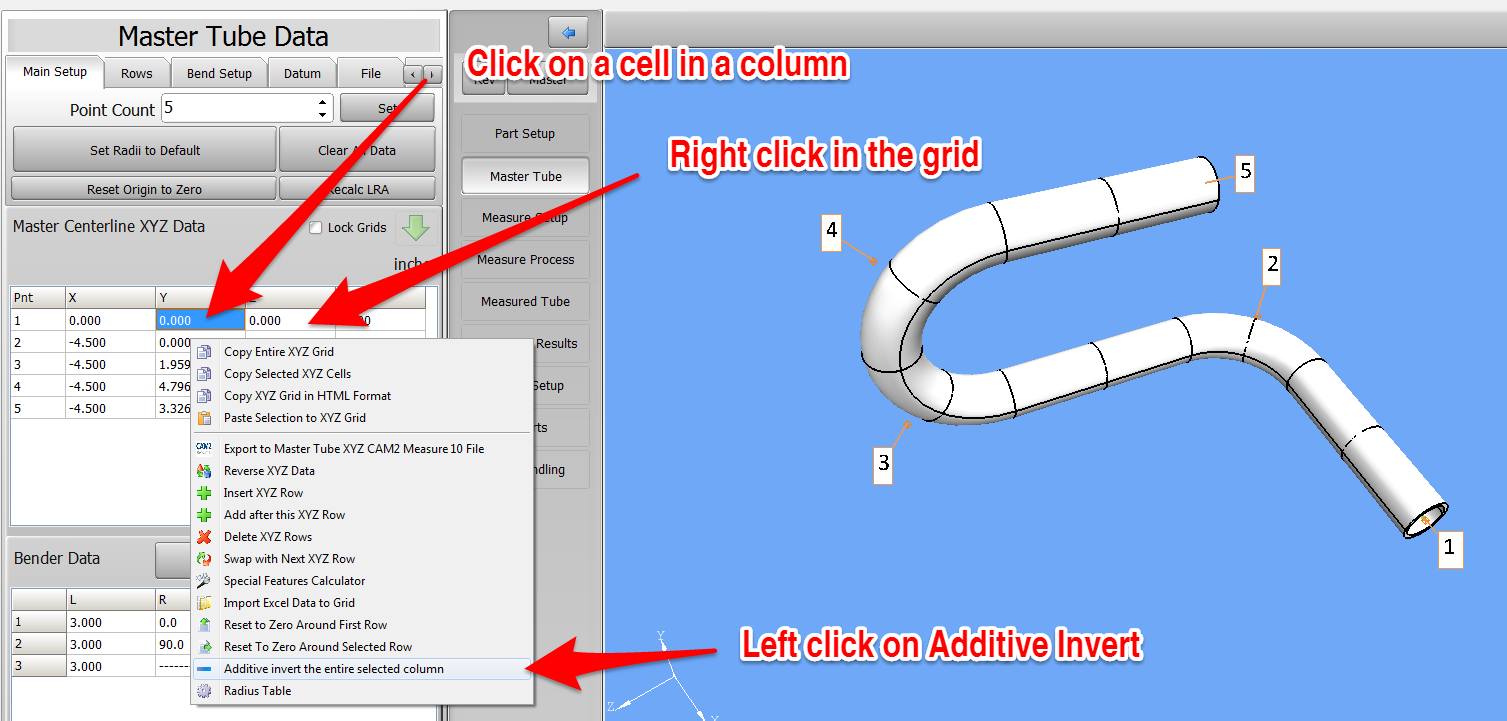Enable the Lock Grids checkbox
Image resolution: width=1507 pixels, height=721 pixels.
[x=316, y=228]
